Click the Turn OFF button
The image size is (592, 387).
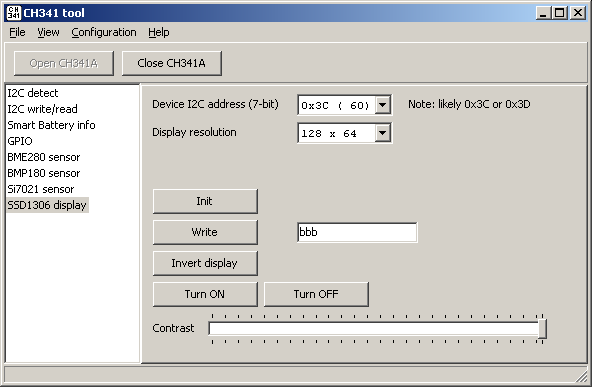click(316, 294)
